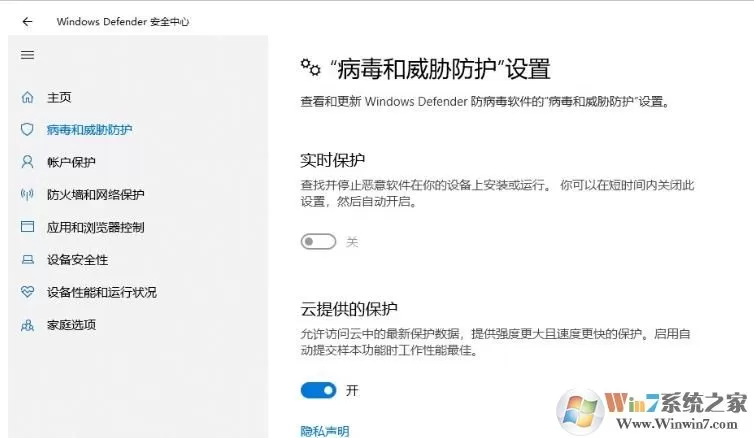Click the window icon for 应用和浏览器控制
This screenshot has height=438, width=754.
(27, 226)
